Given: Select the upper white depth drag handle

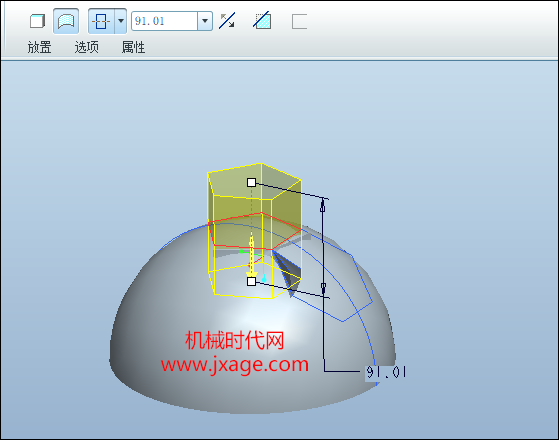Looking at the screenshot, I should pyautogui.click(x=251, y=183).
